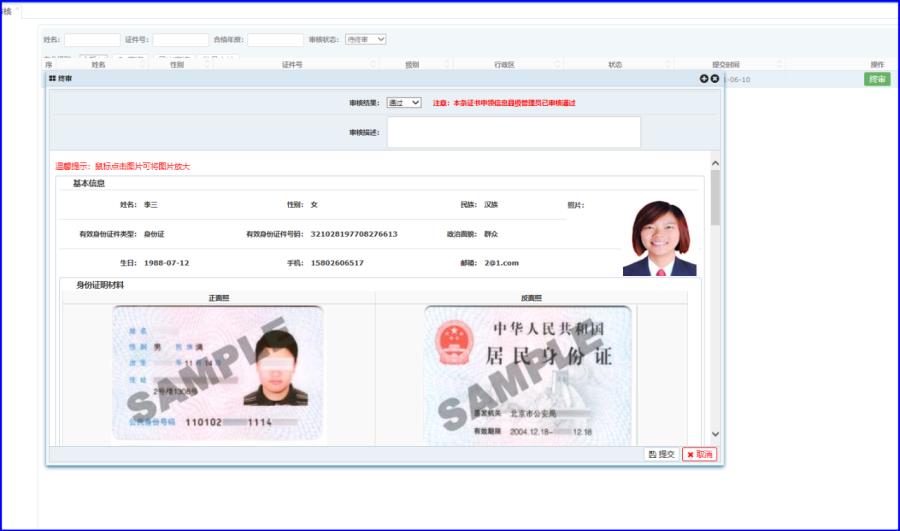Image resolution: width=900 pixels, height=531 pixels.
Task: Click the scroll up arrow in dialog
Action: pos(715,162)
